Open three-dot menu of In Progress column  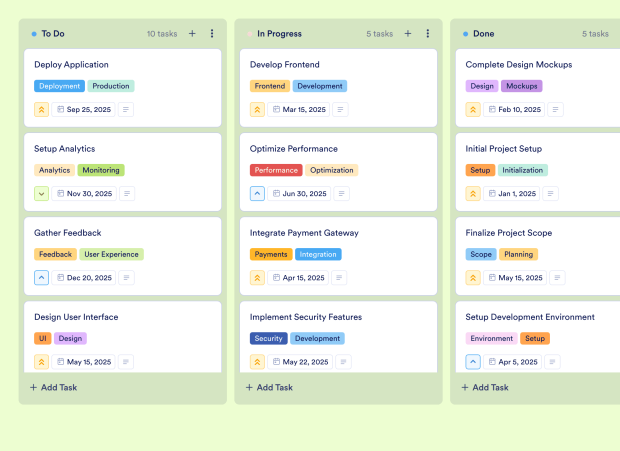pos(428,33)
